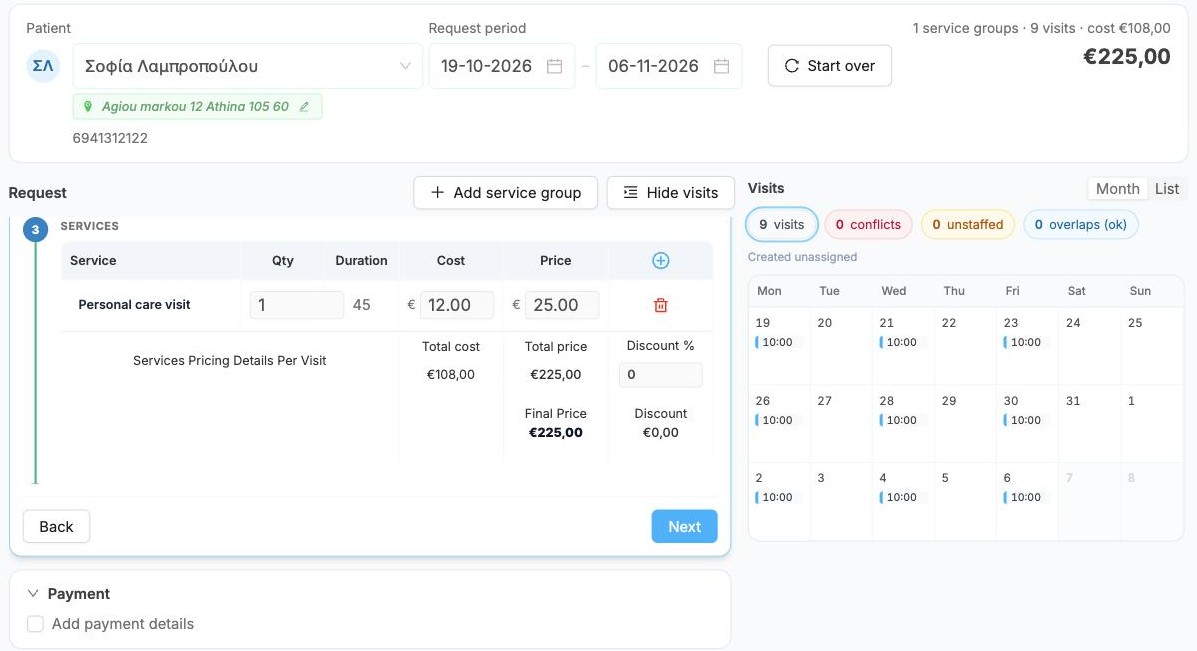Filter by 9 visits chip
1197x651 pixels.
pos(782,224)
